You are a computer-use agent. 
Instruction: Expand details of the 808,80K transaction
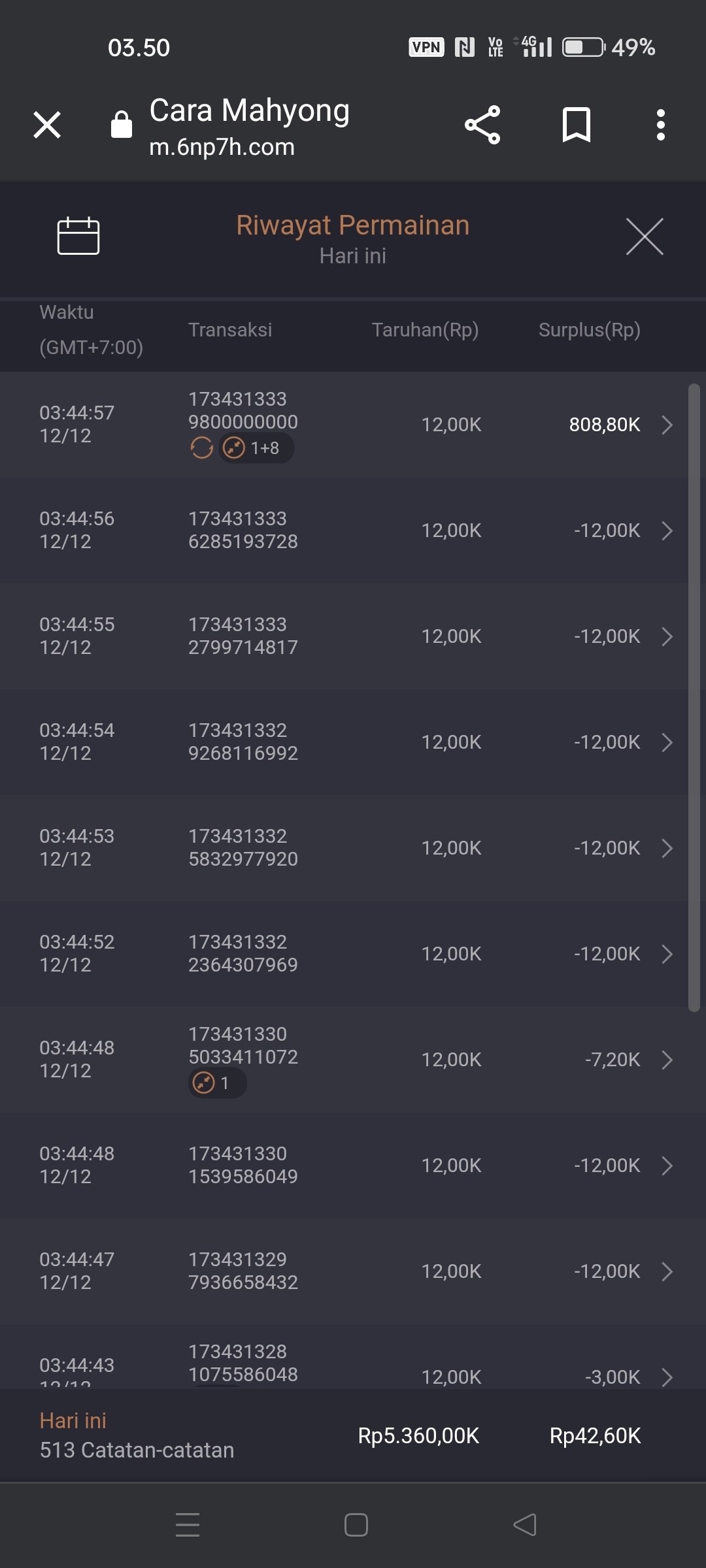[667, 425]
